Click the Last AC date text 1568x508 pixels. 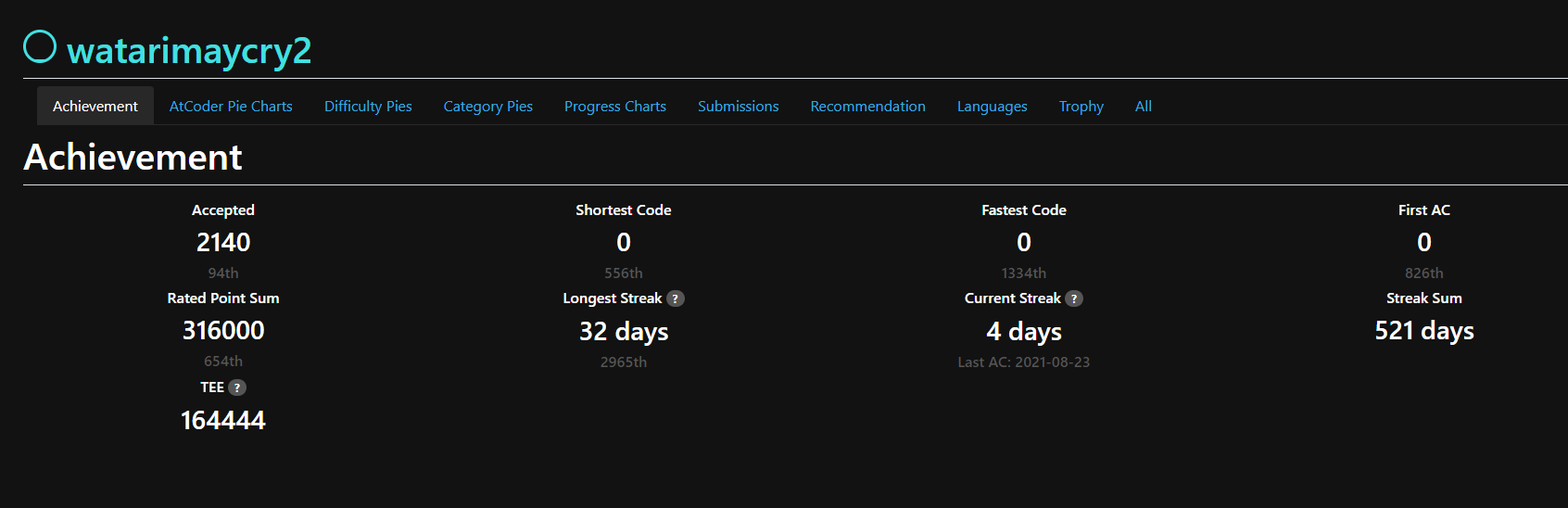click(x=1024, y=362)
